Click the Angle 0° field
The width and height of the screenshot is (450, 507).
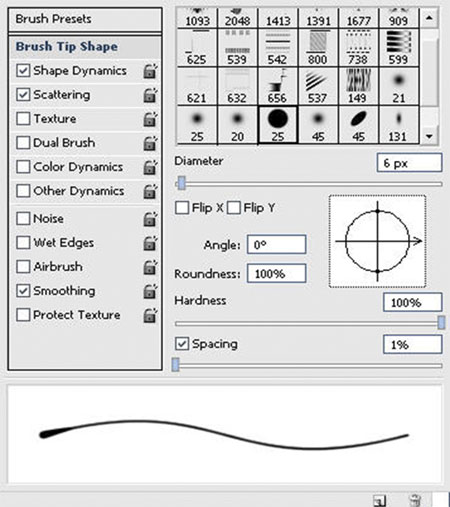276,244
